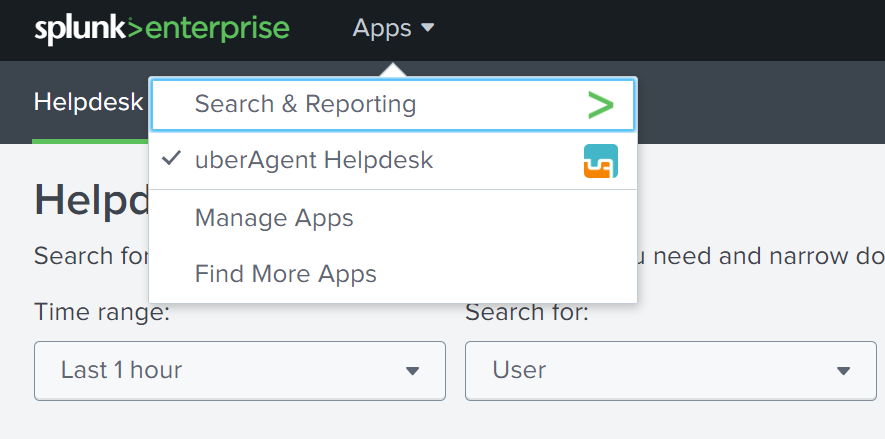Click the Splunk Enterprise logo
This screenshot has width=885, height=439.
tap(162, 29)
